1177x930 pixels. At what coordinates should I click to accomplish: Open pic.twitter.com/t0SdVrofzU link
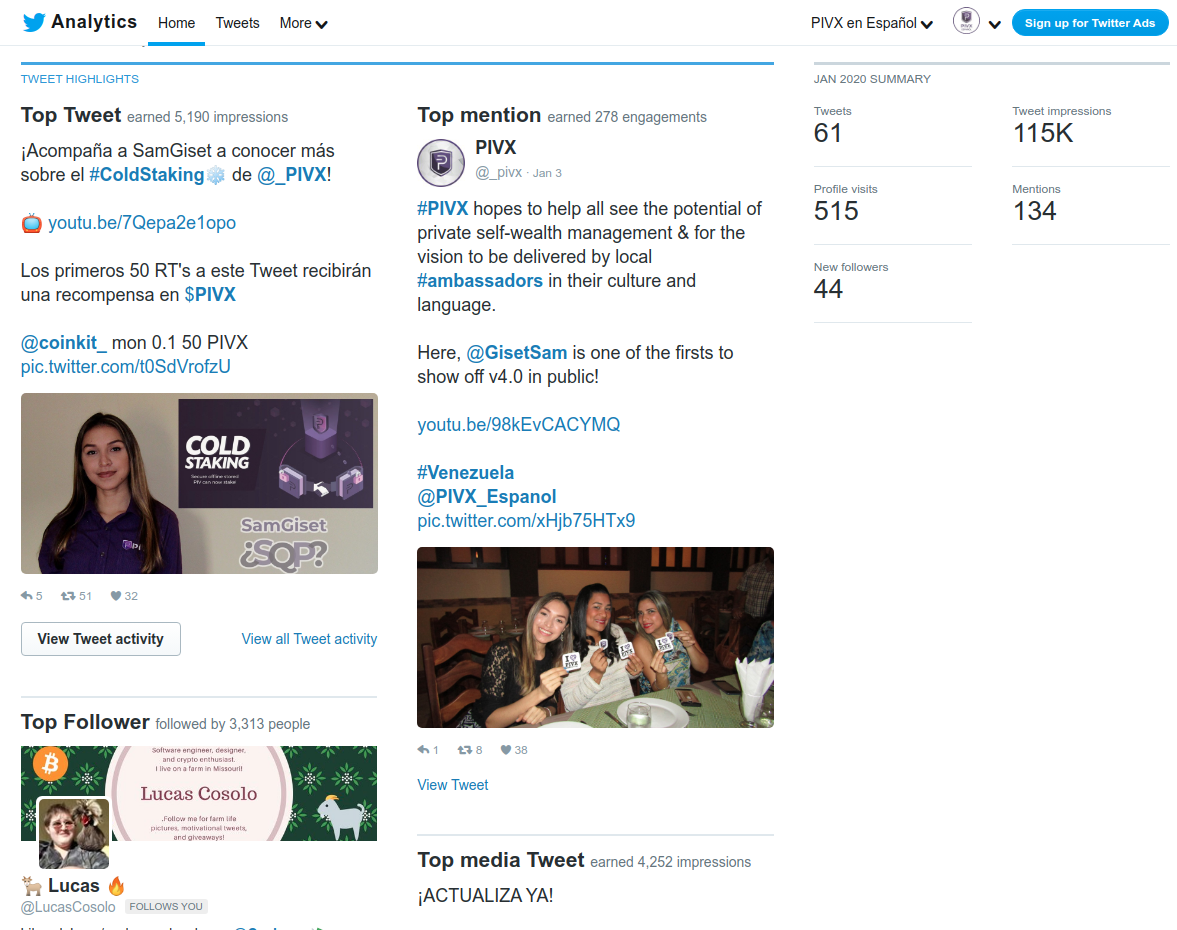tap(125, 367)
